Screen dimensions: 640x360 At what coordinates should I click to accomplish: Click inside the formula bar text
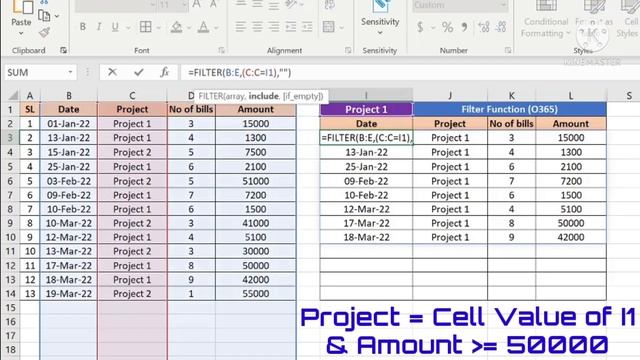[240, 72]
